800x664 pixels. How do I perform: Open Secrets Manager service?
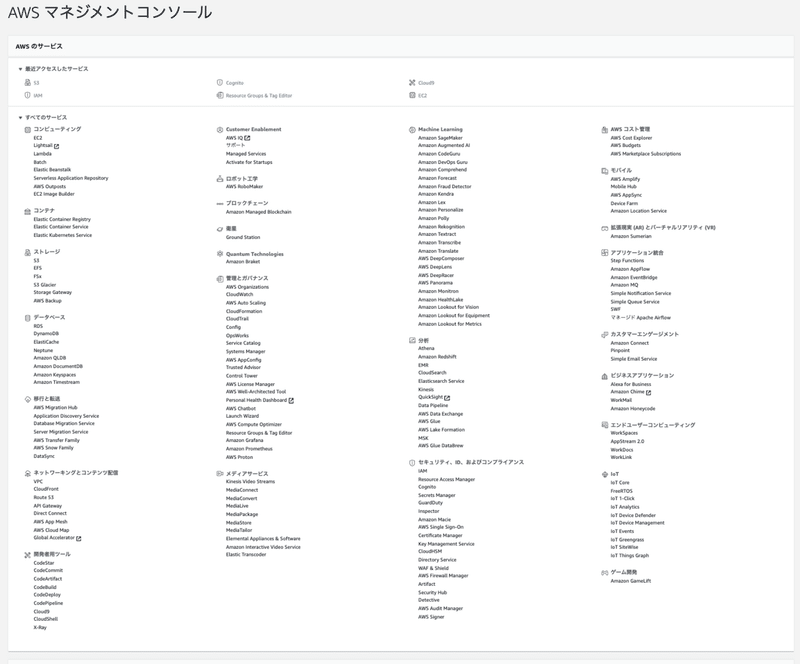point(437,495)
